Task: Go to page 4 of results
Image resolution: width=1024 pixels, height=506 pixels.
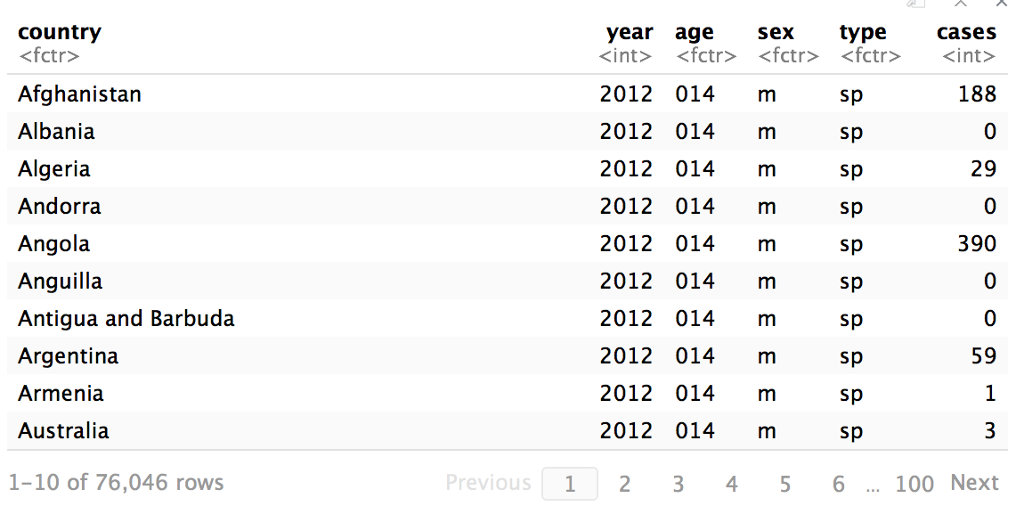Action: pyautogui.click(x=731, y=484)
